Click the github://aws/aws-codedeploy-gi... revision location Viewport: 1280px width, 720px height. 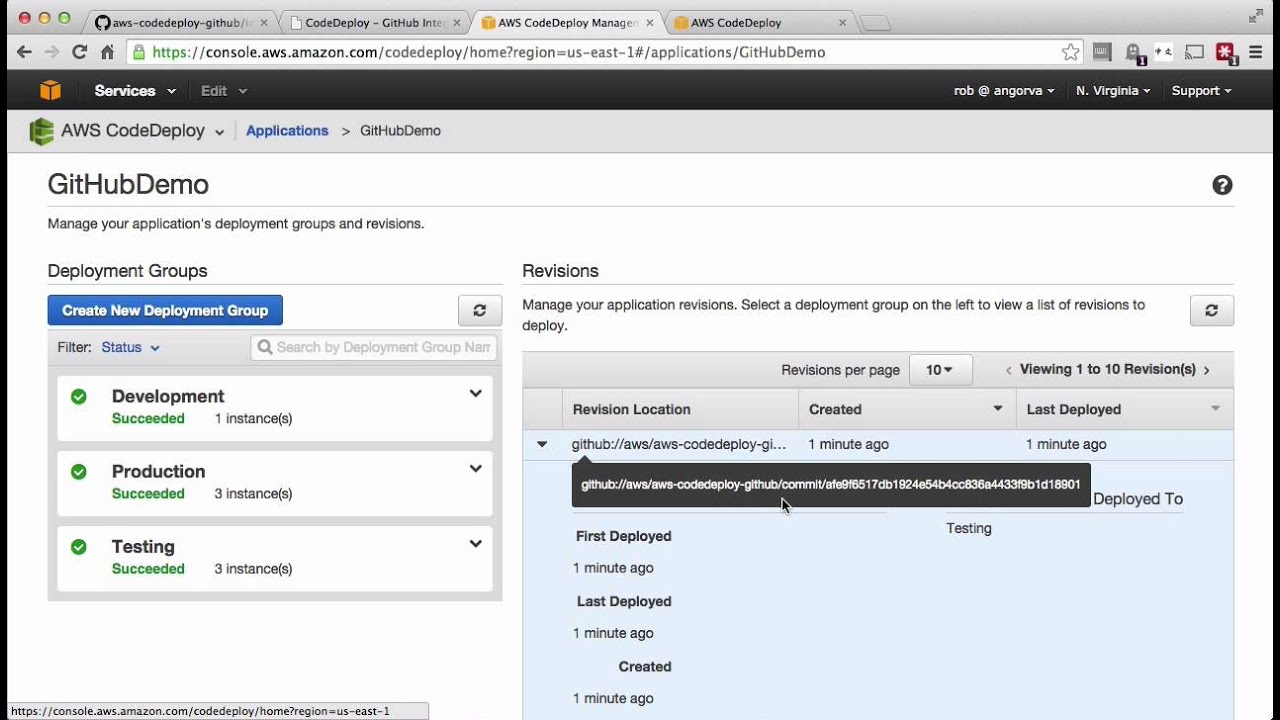click(679, 444)
